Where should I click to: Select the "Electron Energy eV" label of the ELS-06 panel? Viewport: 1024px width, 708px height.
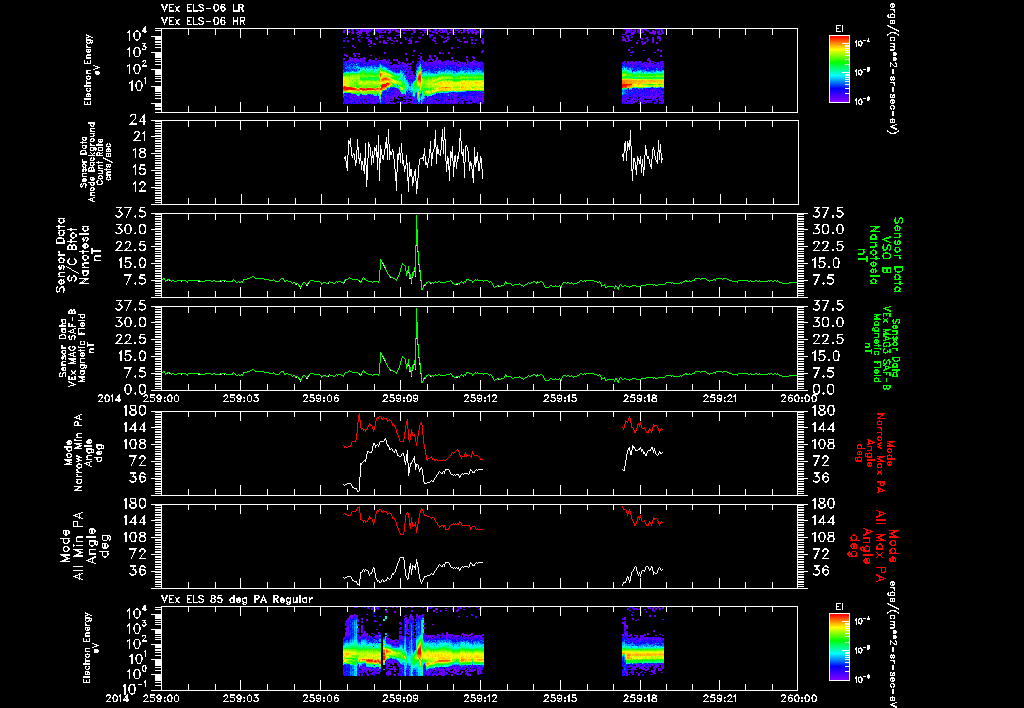click(92, 70)
